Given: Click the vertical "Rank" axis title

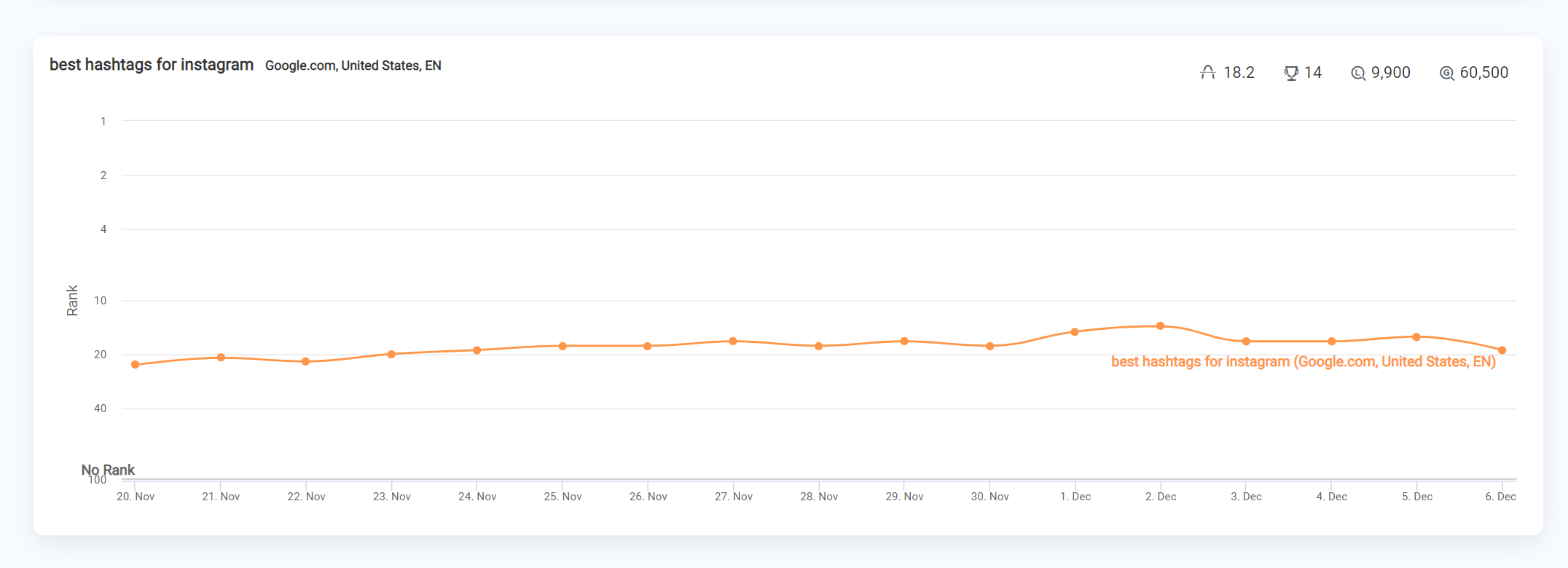Looking at the screenshot, I should point(72,301).
